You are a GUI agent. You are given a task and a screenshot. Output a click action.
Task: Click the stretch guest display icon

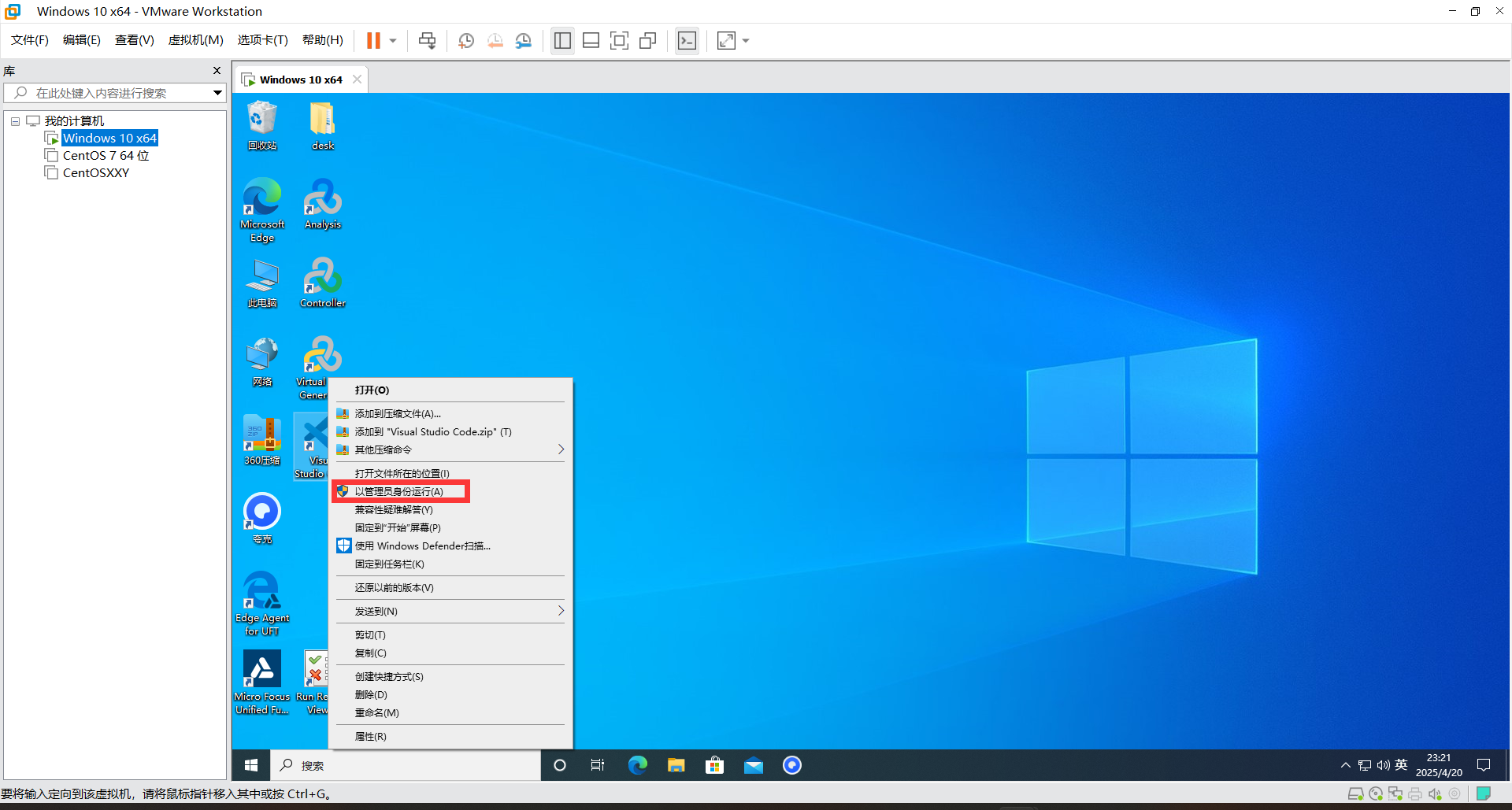(726, 41)
